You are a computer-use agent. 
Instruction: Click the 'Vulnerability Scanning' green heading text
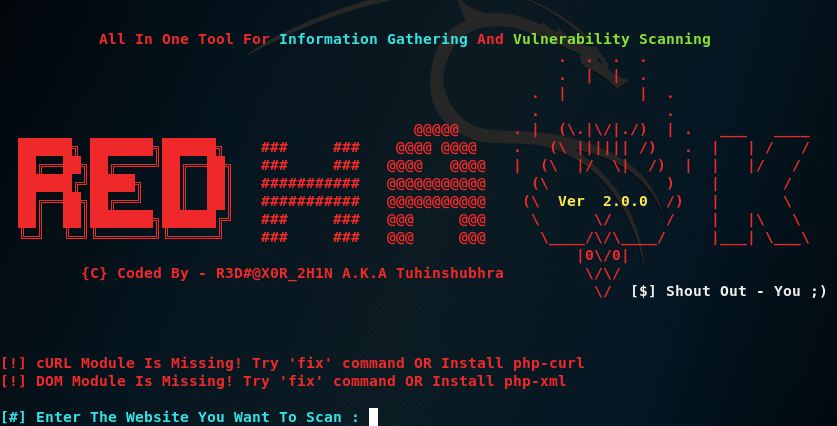[612, 39]
